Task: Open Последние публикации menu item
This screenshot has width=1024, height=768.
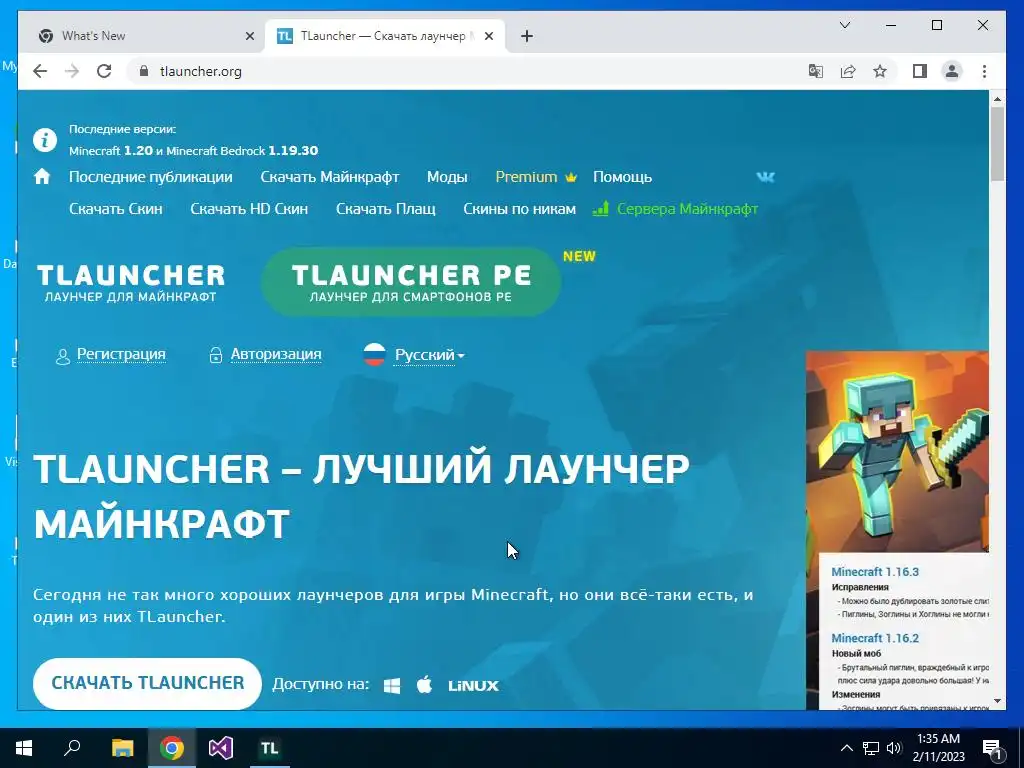Action: point(151,177)
